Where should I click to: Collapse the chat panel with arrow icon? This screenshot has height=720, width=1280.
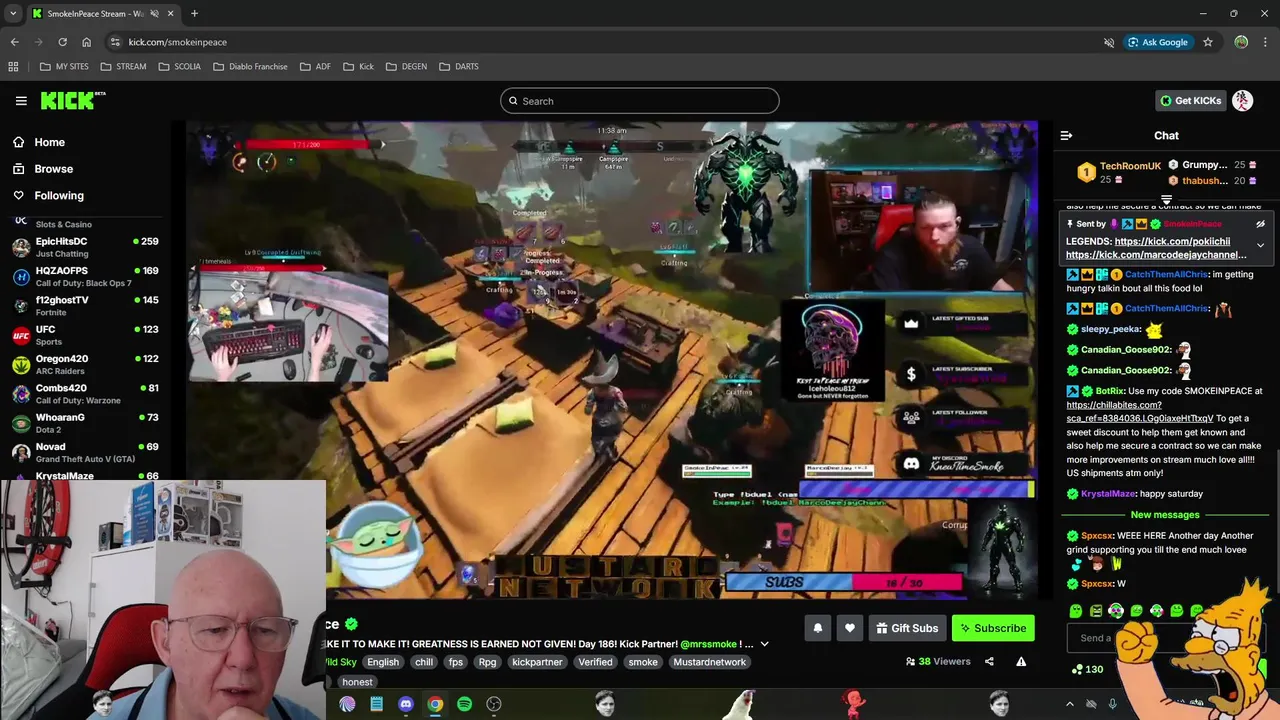[1066, 136]
